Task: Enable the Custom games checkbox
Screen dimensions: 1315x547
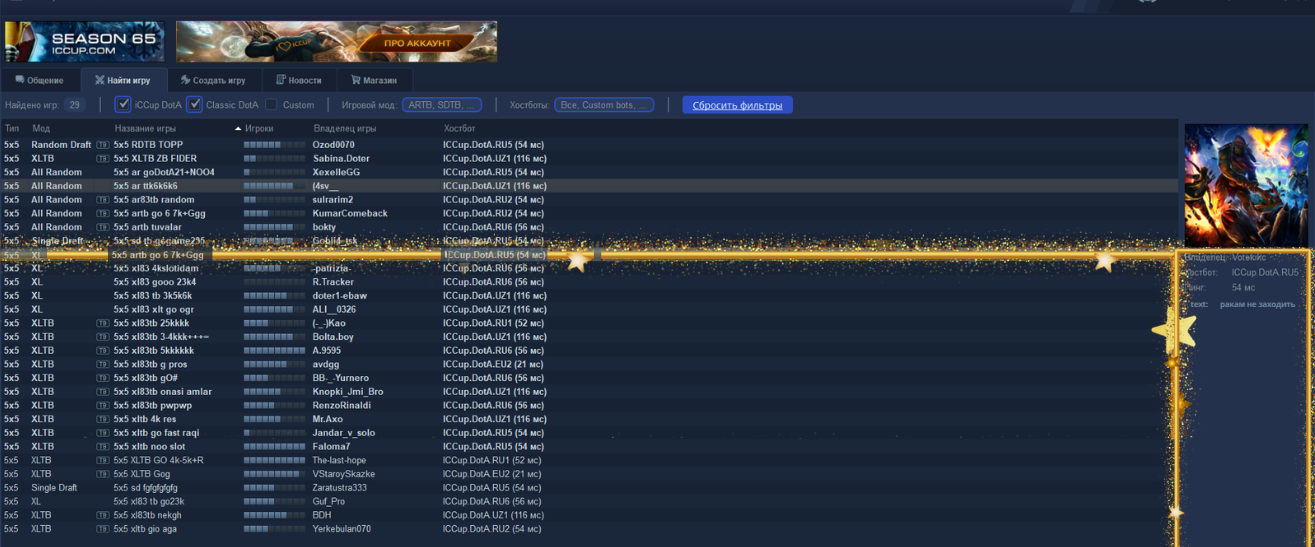Action: coord(271,104)
